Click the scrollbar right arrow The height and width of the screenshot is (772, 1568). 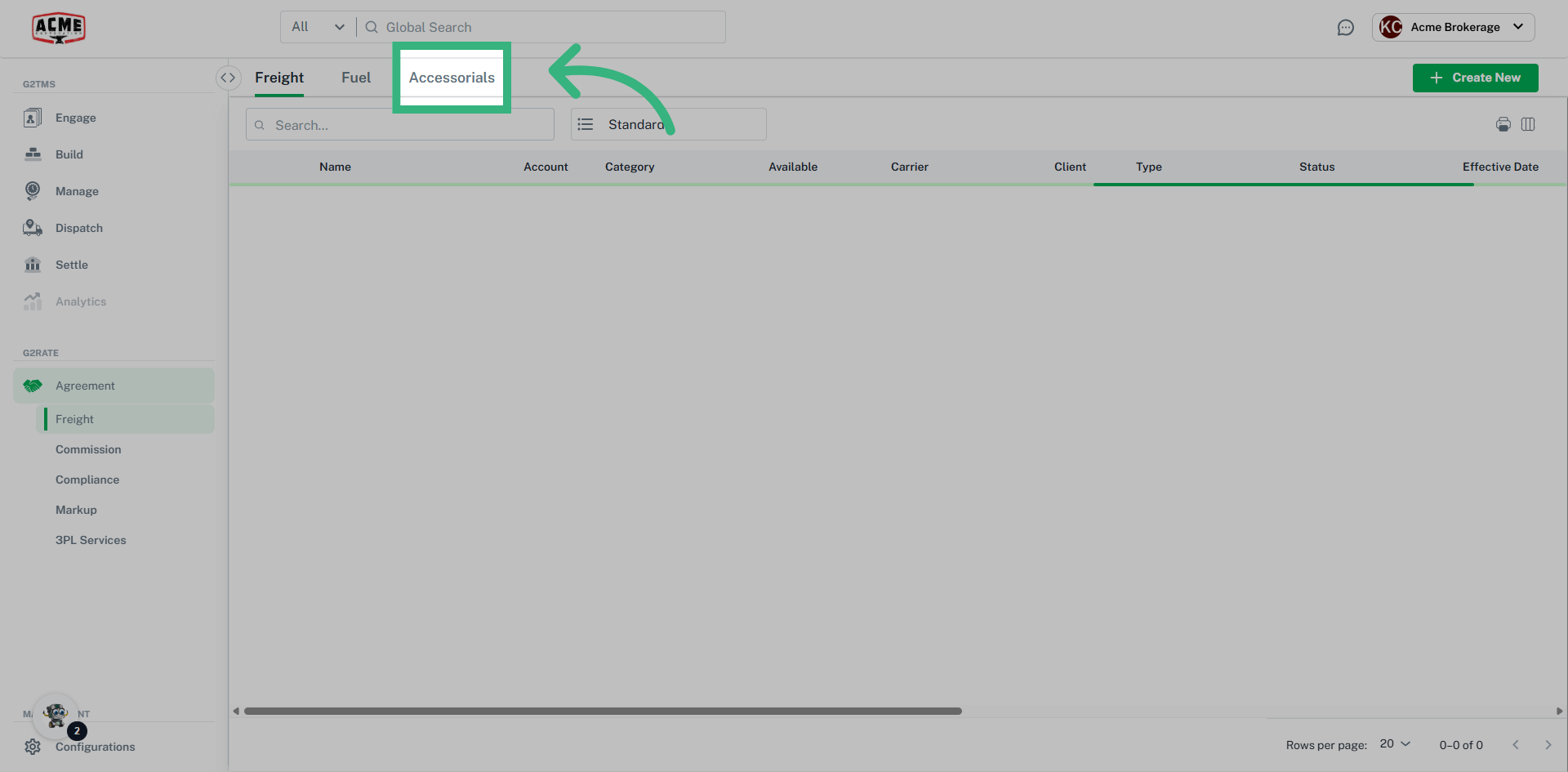[x=1559, y=711]
